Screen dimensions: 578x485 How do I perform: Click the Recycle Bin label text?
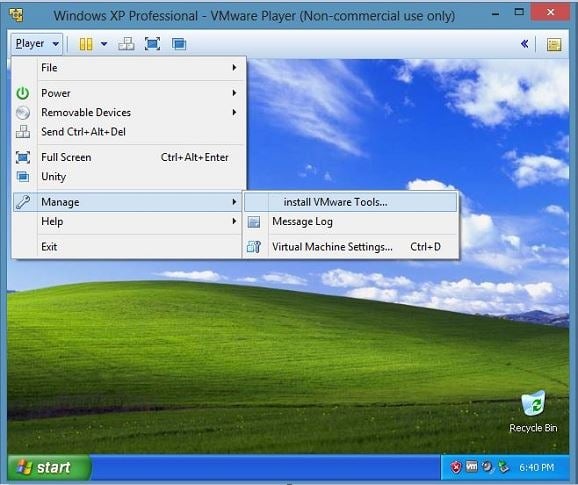click(533, 428)
